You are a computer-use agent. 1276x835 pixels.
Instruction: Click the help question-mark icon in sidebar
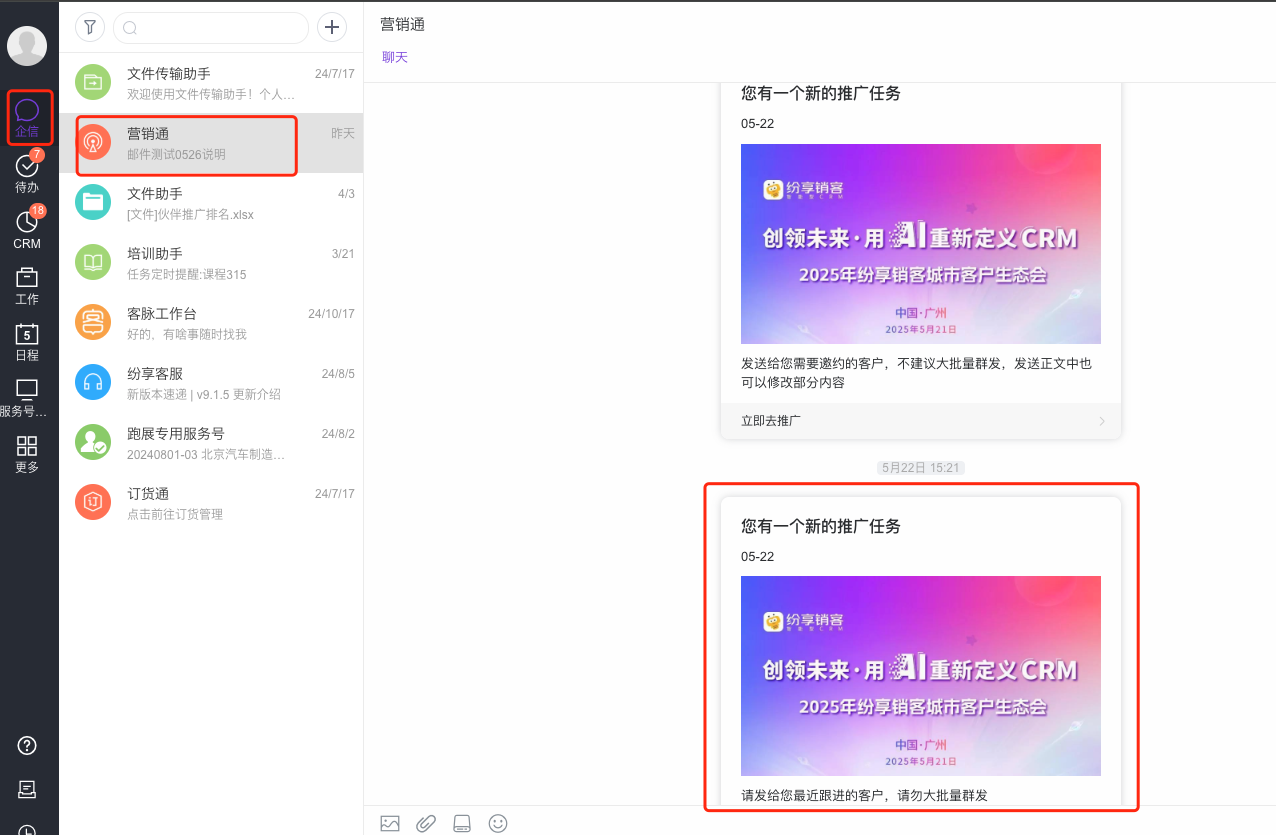(27, 745)
